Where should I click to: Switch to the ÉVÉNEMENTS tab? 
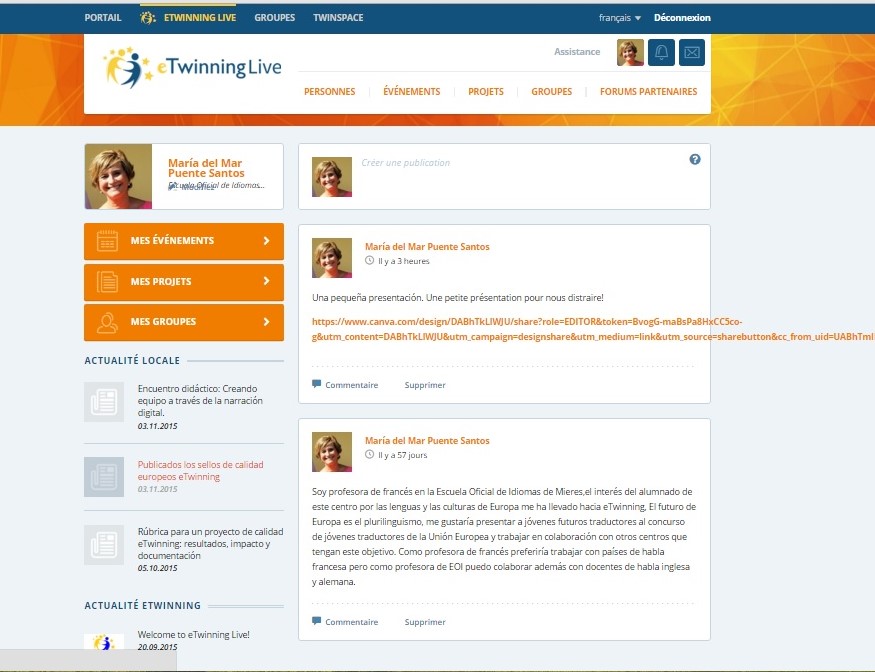(411, 91)
